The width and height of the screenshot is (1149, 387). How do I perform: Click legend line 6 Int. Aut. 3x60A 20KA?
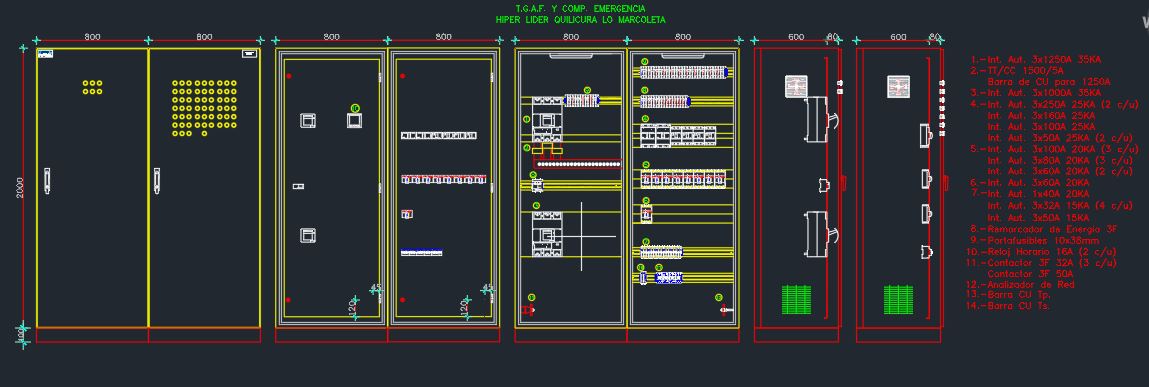1030,183
